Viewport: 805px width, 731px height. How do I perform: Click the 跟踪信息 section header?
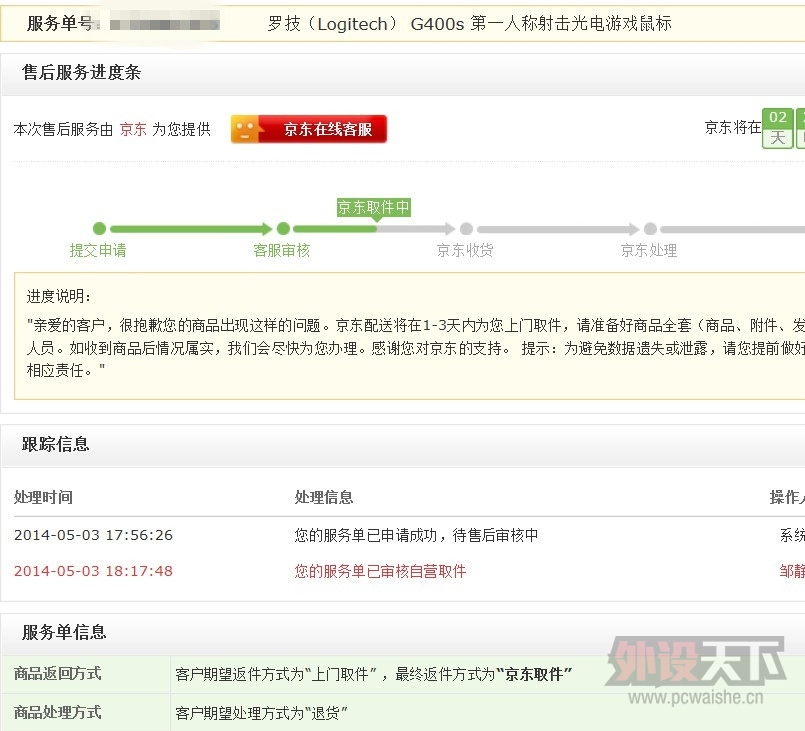(55, 444)
